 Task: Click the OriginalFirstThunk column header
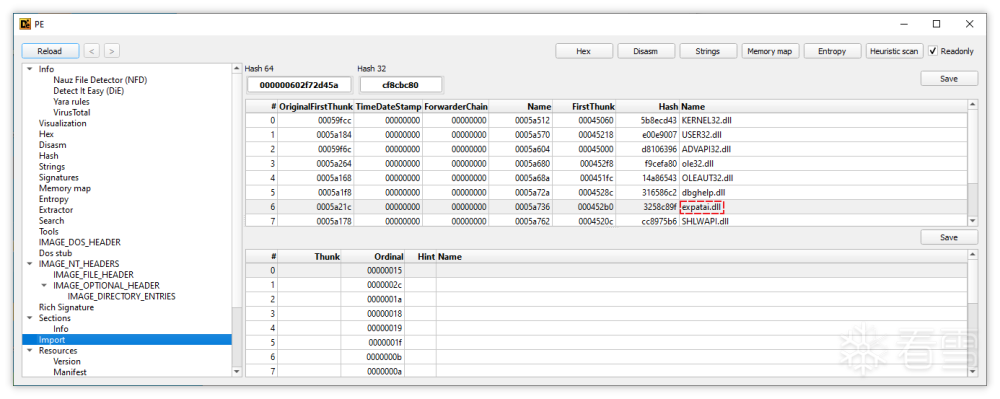(x=315, y=106)
